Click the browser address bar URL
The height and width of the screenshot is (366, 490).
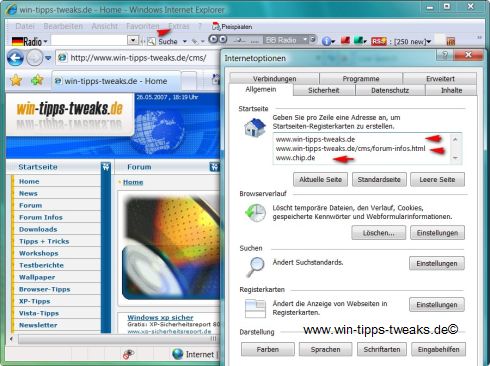(x=138, y=58)
